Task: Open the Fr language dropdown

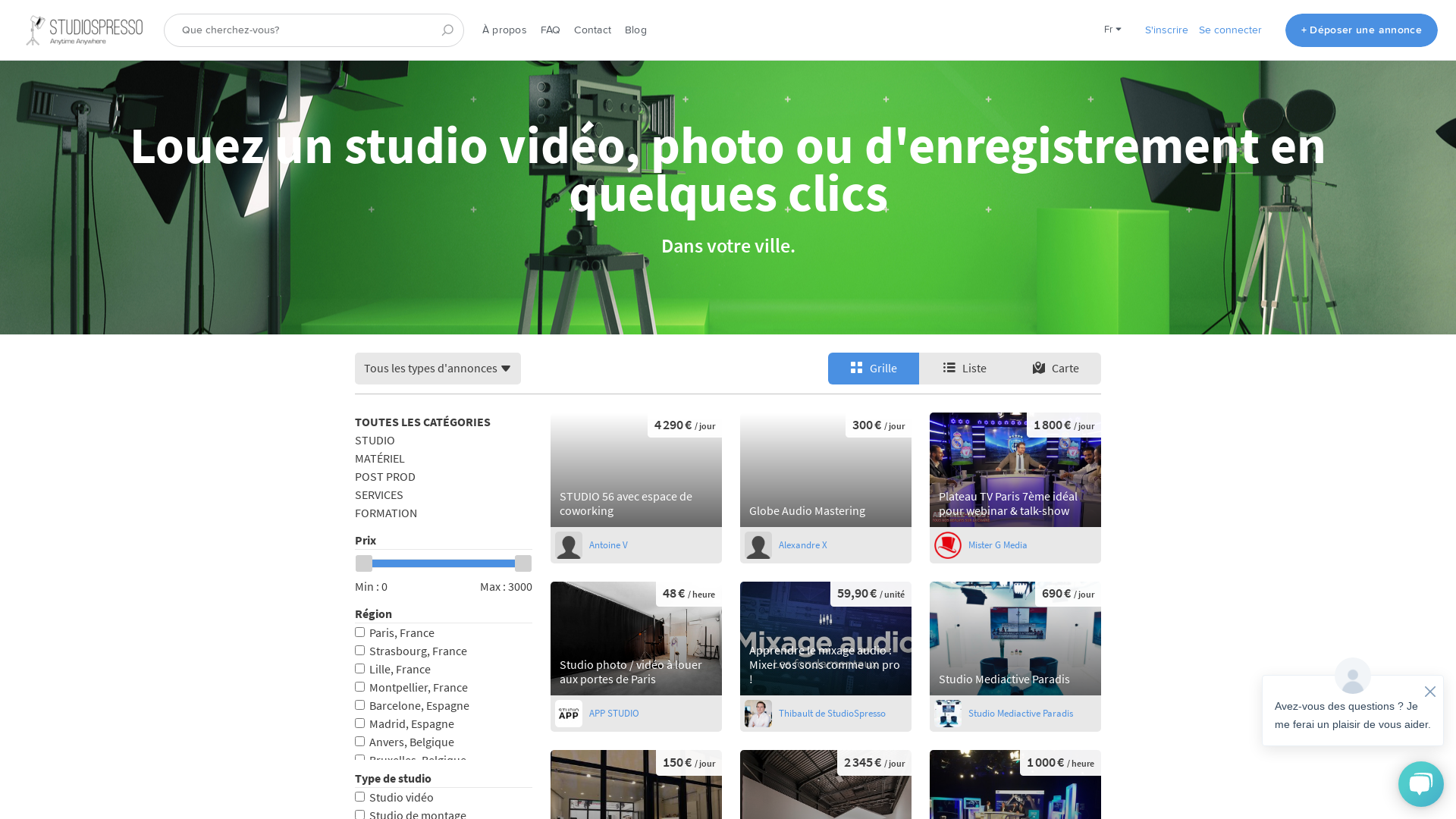Action: (x=1112, y=30)
